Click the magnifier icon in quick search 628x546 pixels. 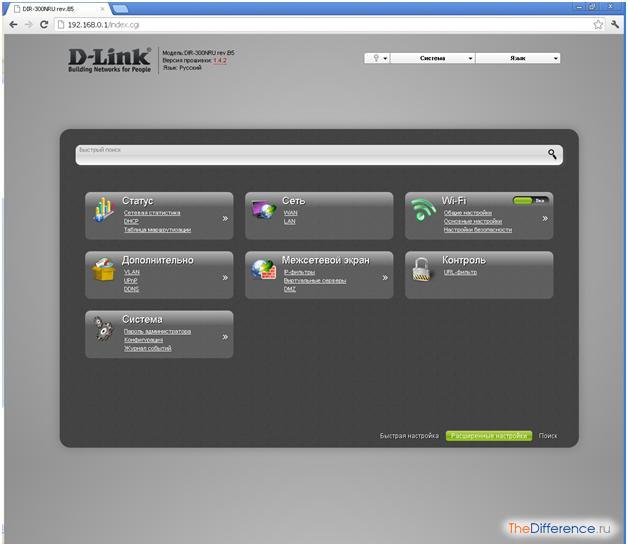click(552, 154)
